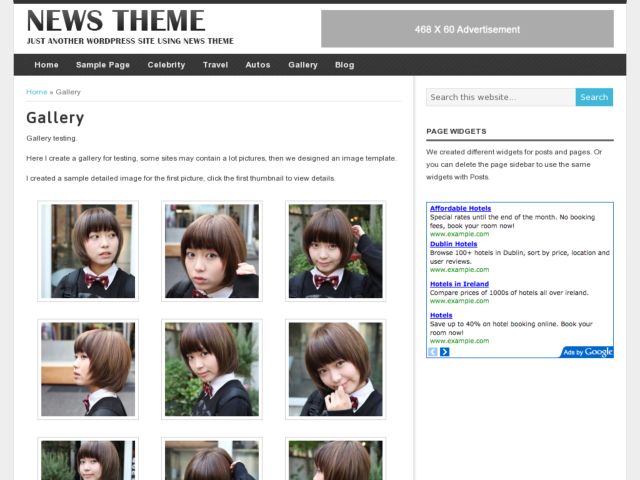Click the PAGE WIDGETS sidebar heading
The image size is (640, 480).
click(456, 131)
